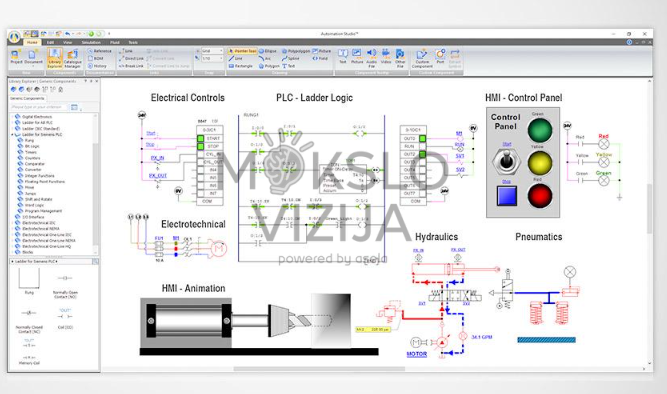The width and height of the screenshot is (667, 394).
Task: Select the Rung component thumbnail
Action: [29, 282]
